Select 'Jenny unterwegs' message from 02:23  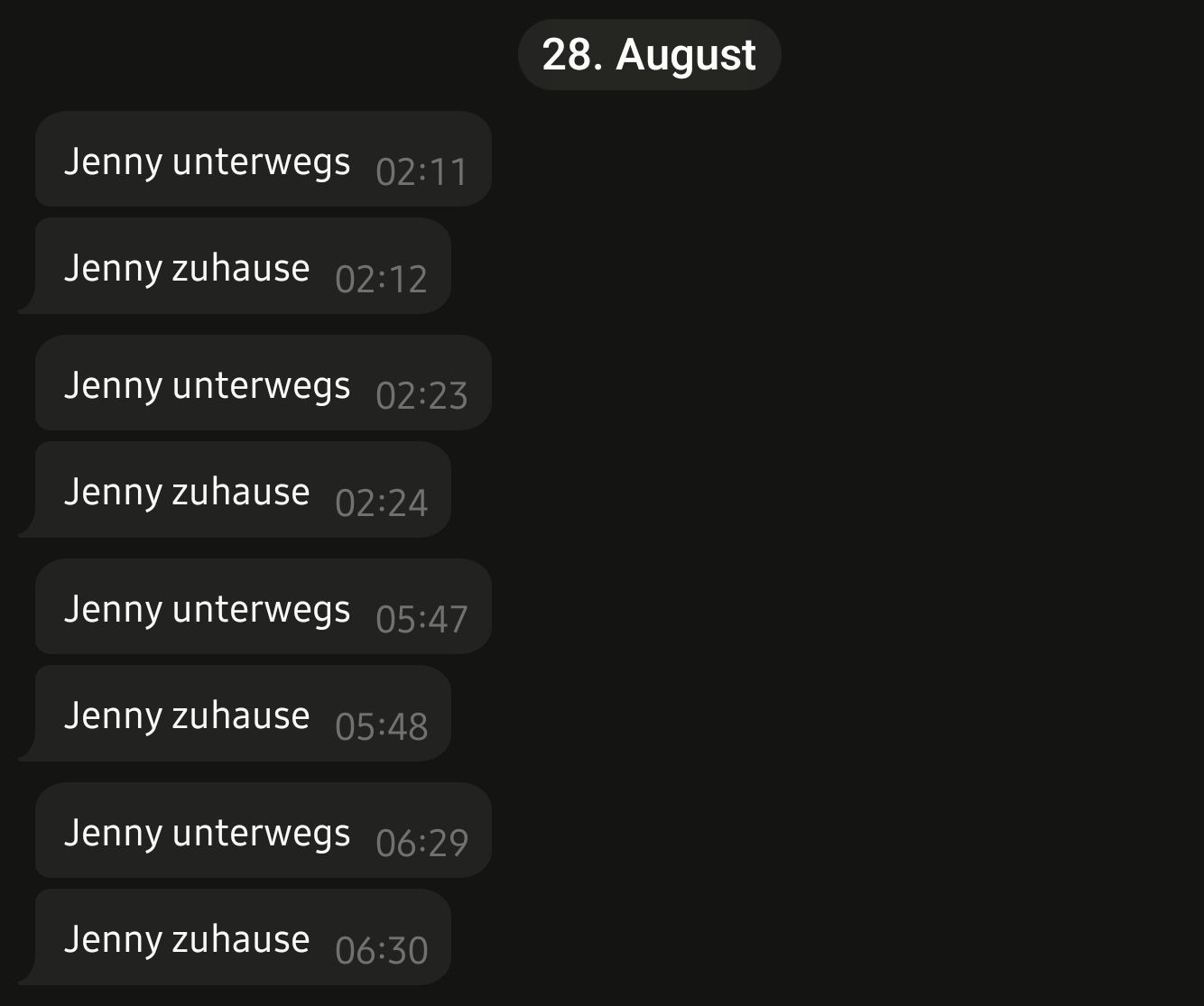click(264, 383)
